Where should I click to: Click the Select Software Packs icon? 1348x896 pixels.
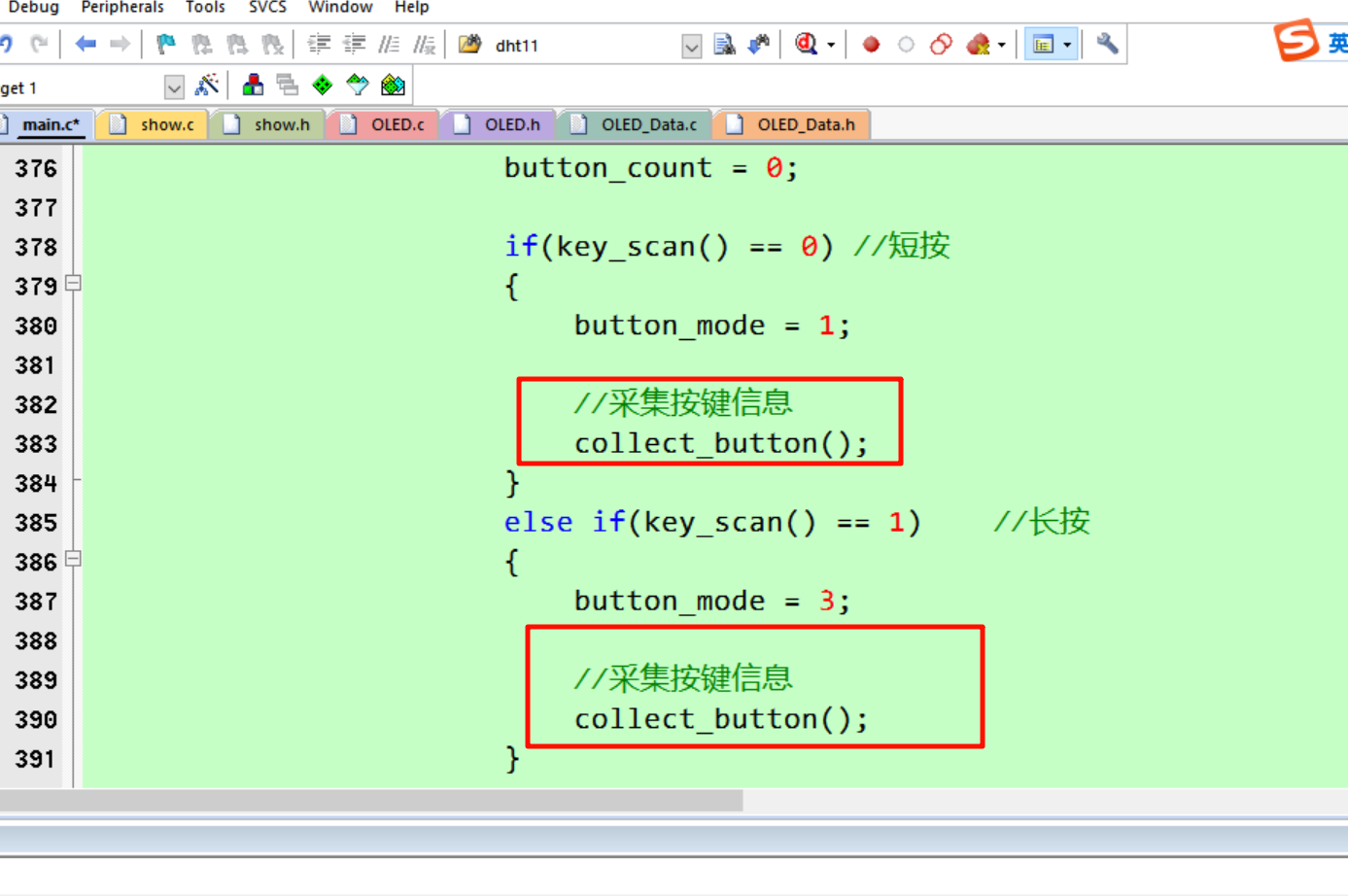(x=358, y=86)
